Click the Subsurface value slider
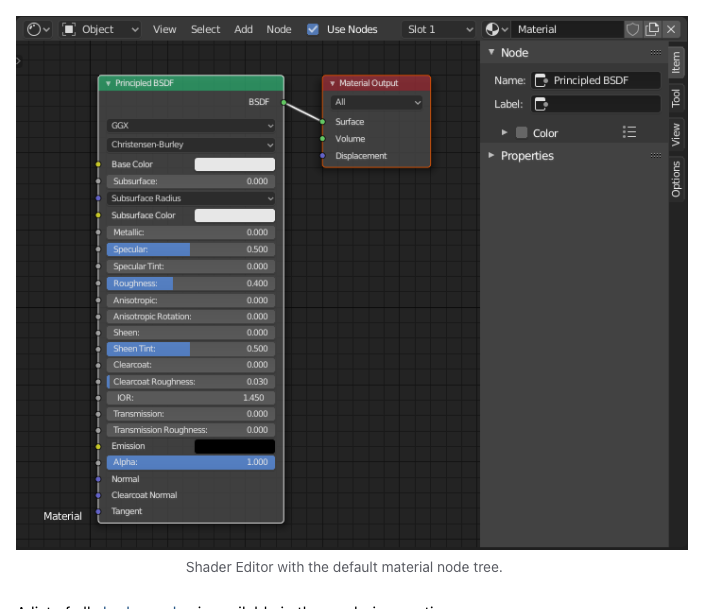Image resolution: width=704 pixels, height=609 pixels. point(191,181)
